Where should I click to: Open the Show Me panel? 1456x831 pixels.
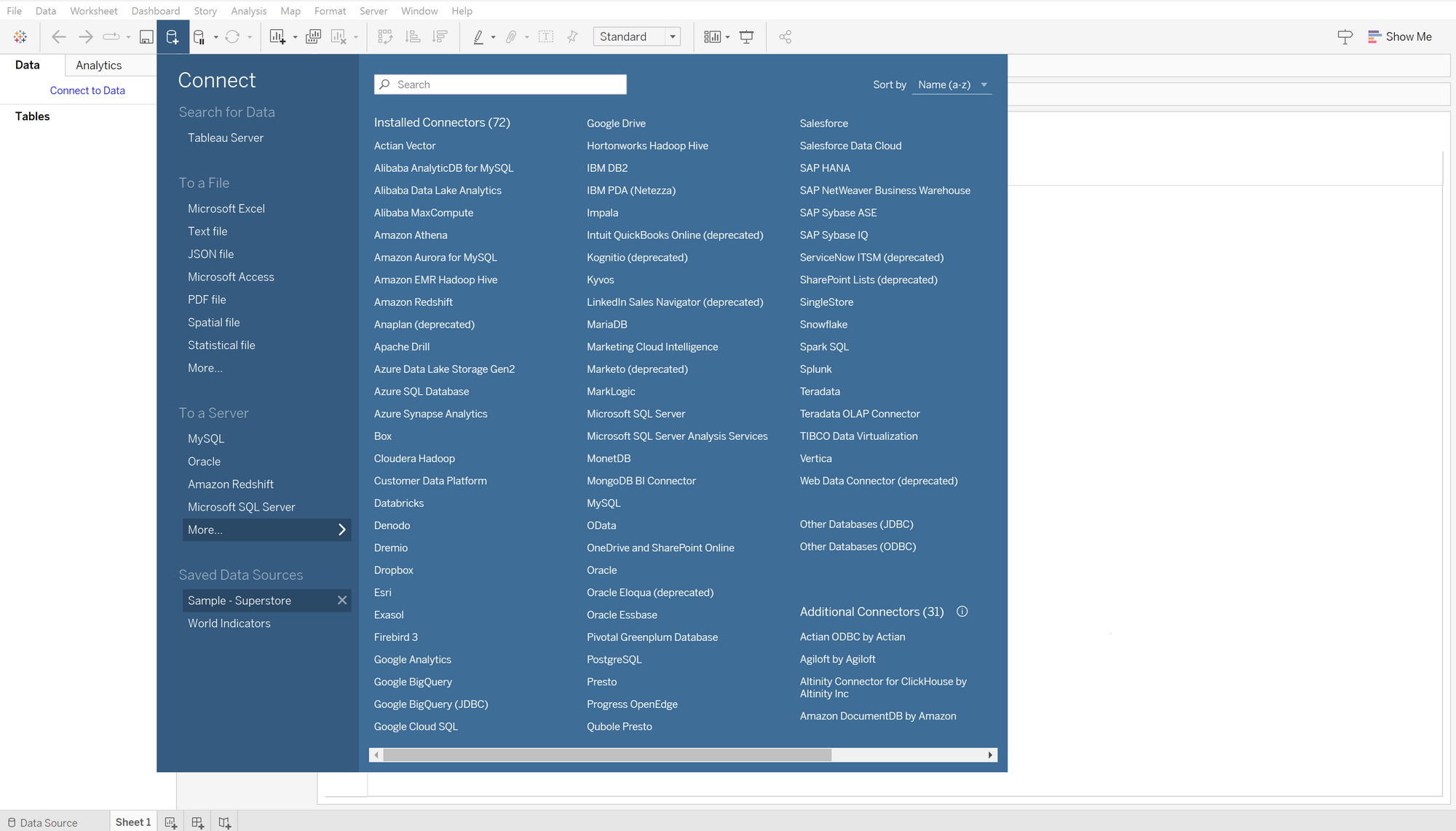click(1399, 36)
